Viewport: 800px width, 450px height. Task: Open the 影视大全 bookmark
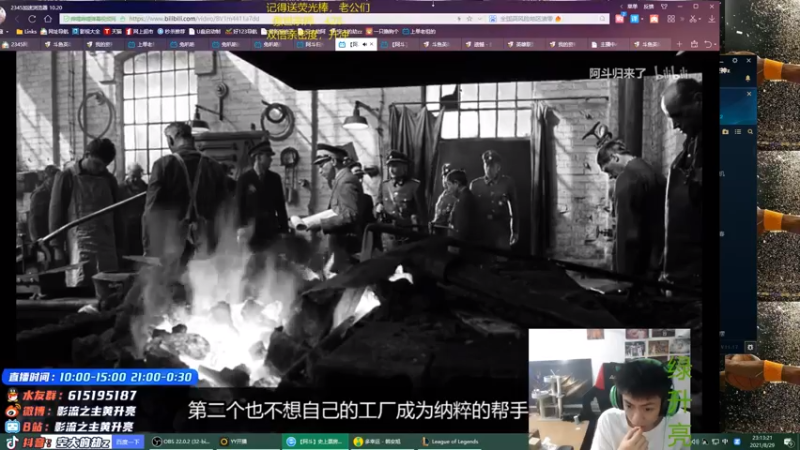pos(86,32)
